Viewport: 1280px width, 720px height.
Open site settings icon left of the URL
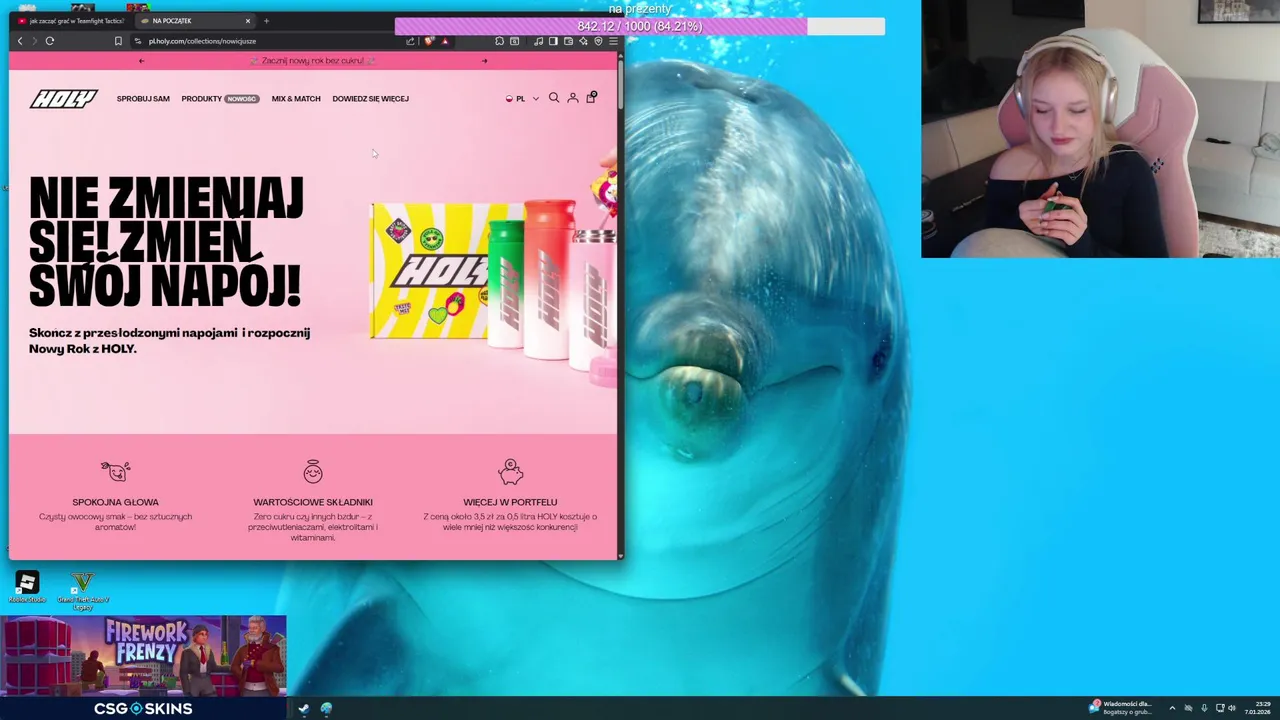pos(138,41)
